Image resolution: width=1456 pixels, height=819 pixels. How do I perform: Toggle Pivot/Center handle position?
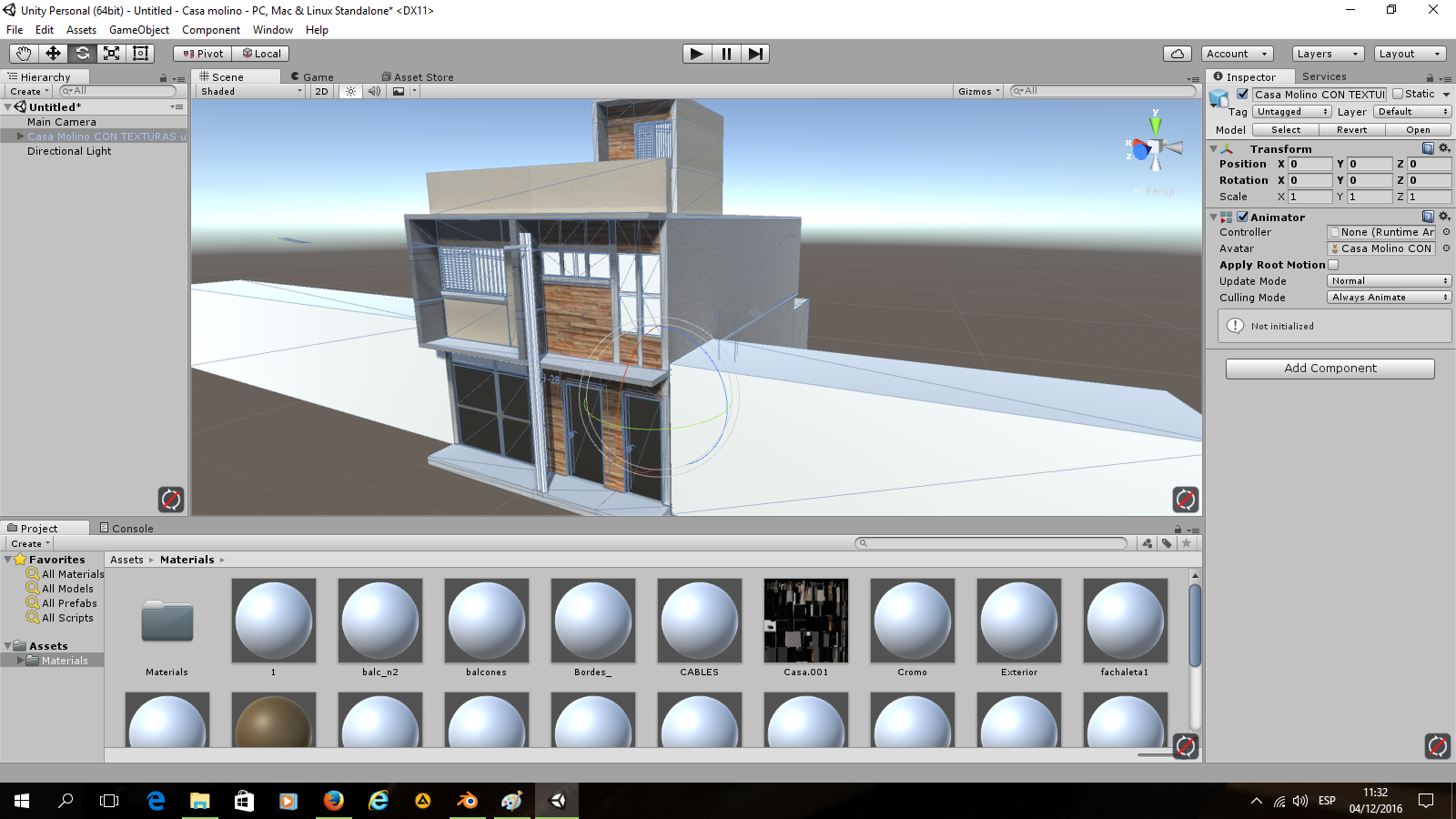point(203,54)
